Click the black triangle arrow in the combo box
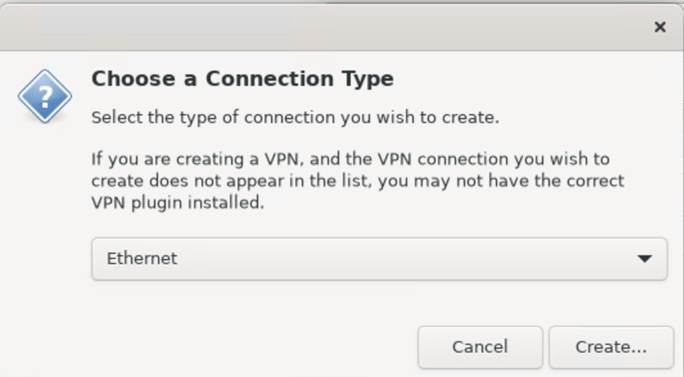Screen dimensions: 684x377 (644, 259)
